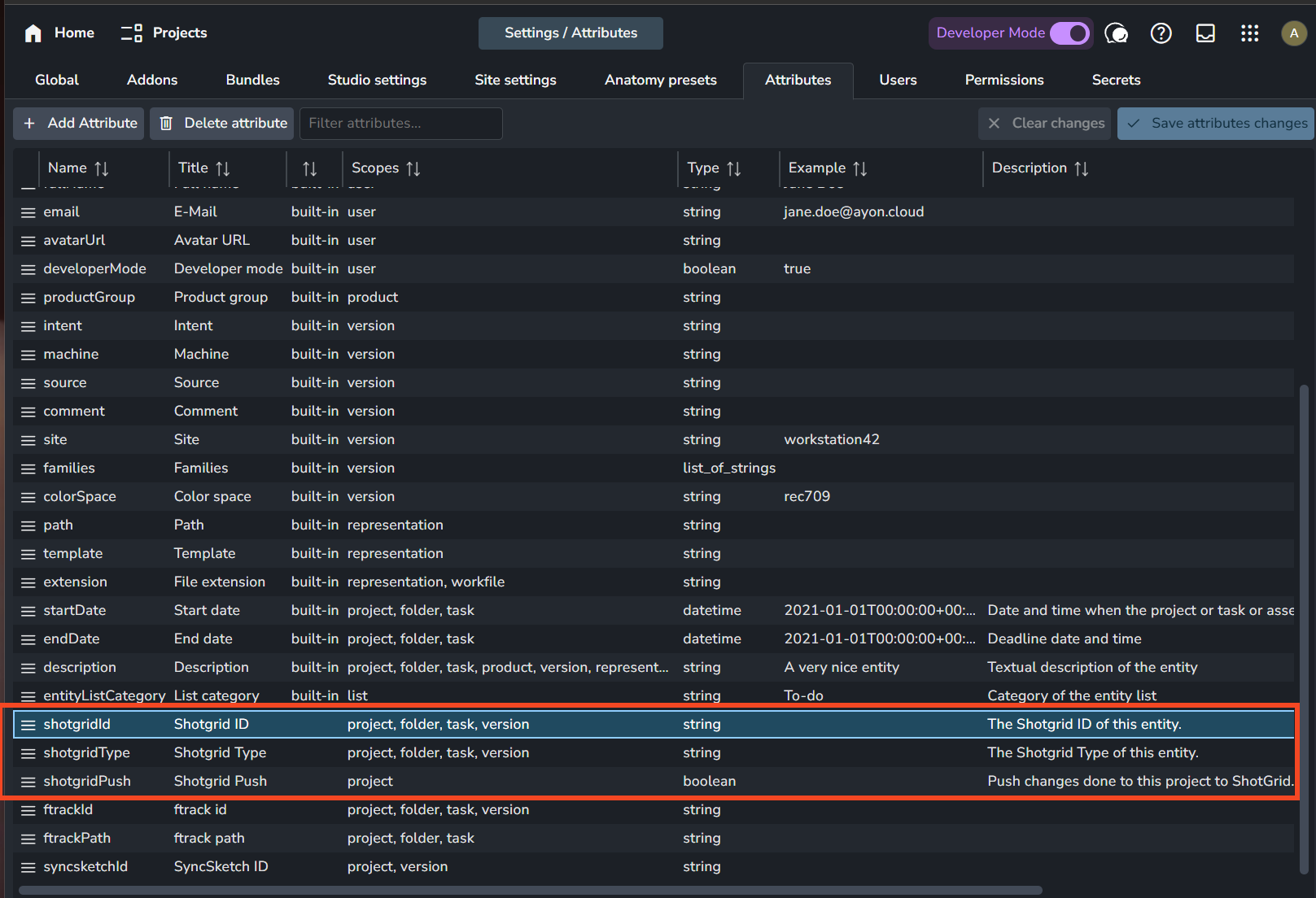
Task: Sort by Description column arrows
Action: click(x=1082, y=168)
